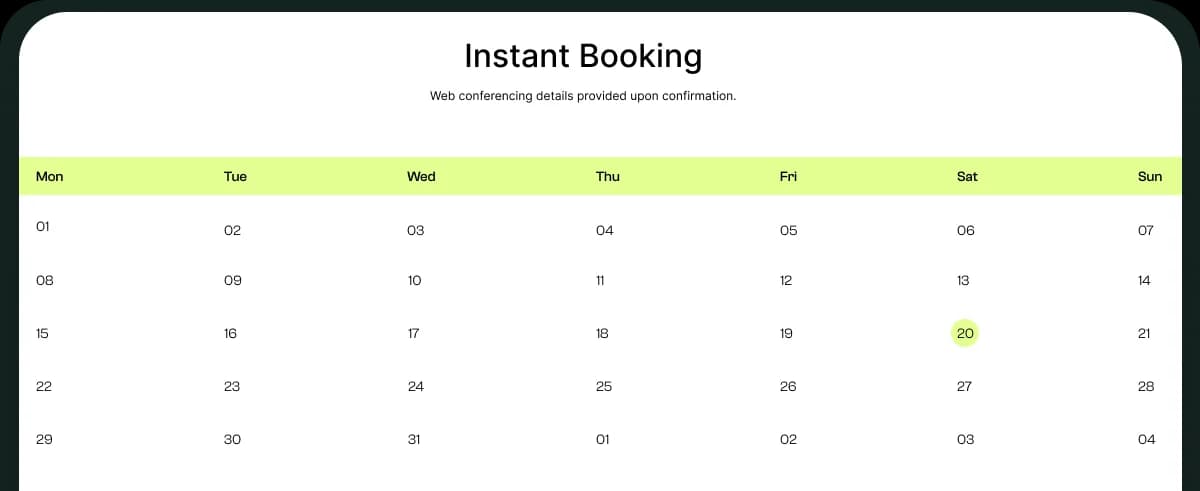The image size is (1200, 491).
Task: Pick date 18 on Thursday
Action: tap(602, 334)
